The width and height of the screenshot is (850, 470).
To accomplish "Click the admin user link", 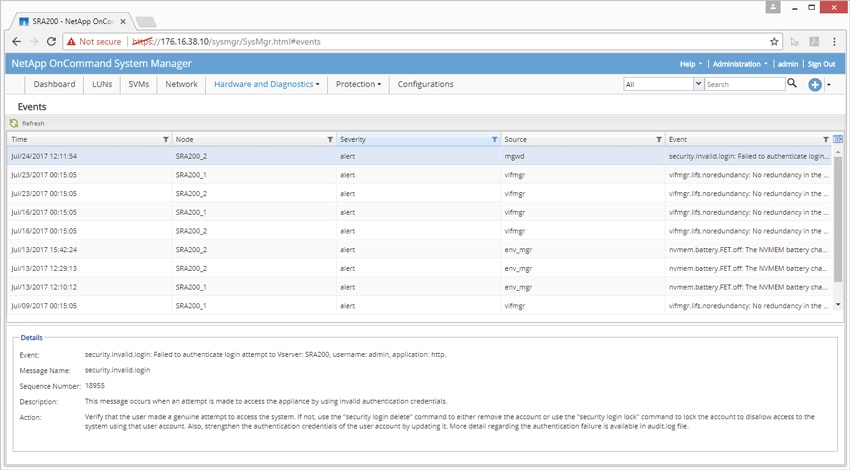I will (788, 64).
